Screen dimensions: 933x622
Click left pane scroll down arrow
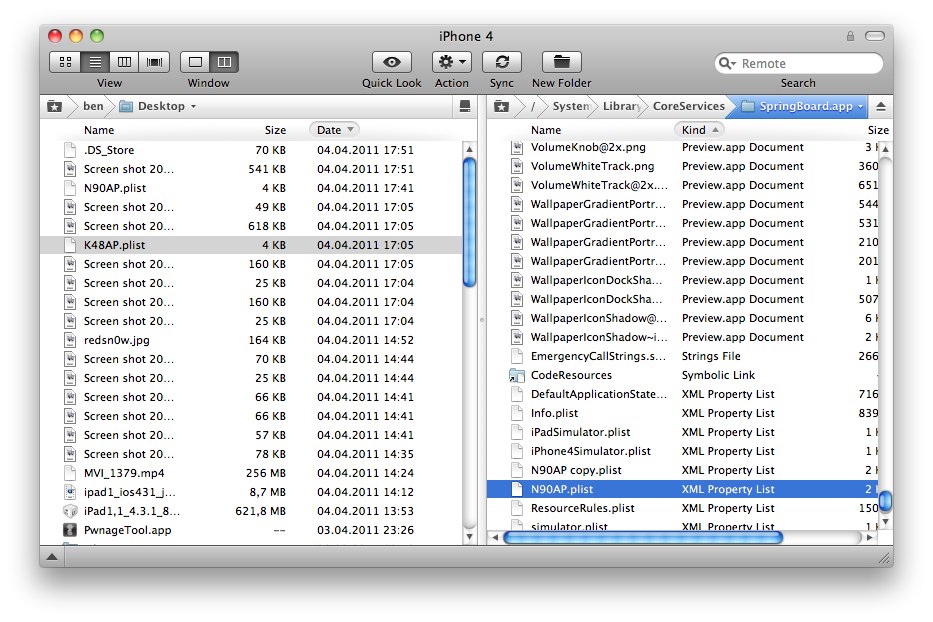tap(469, 537)
